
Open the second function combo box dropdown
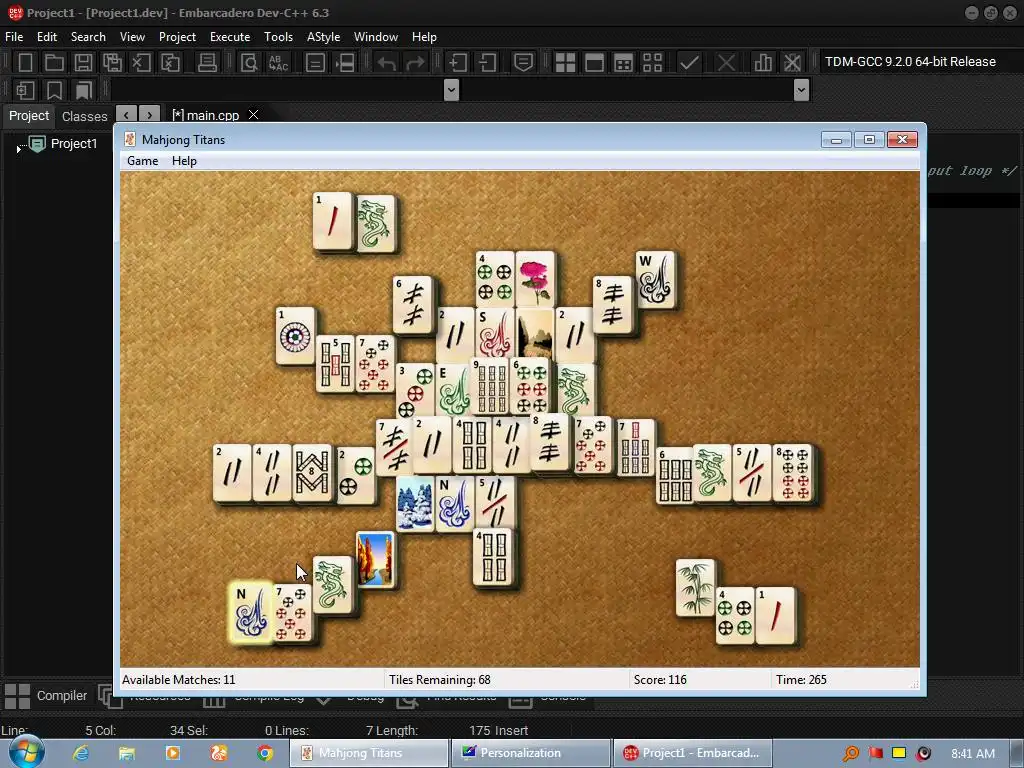(801, 89)
